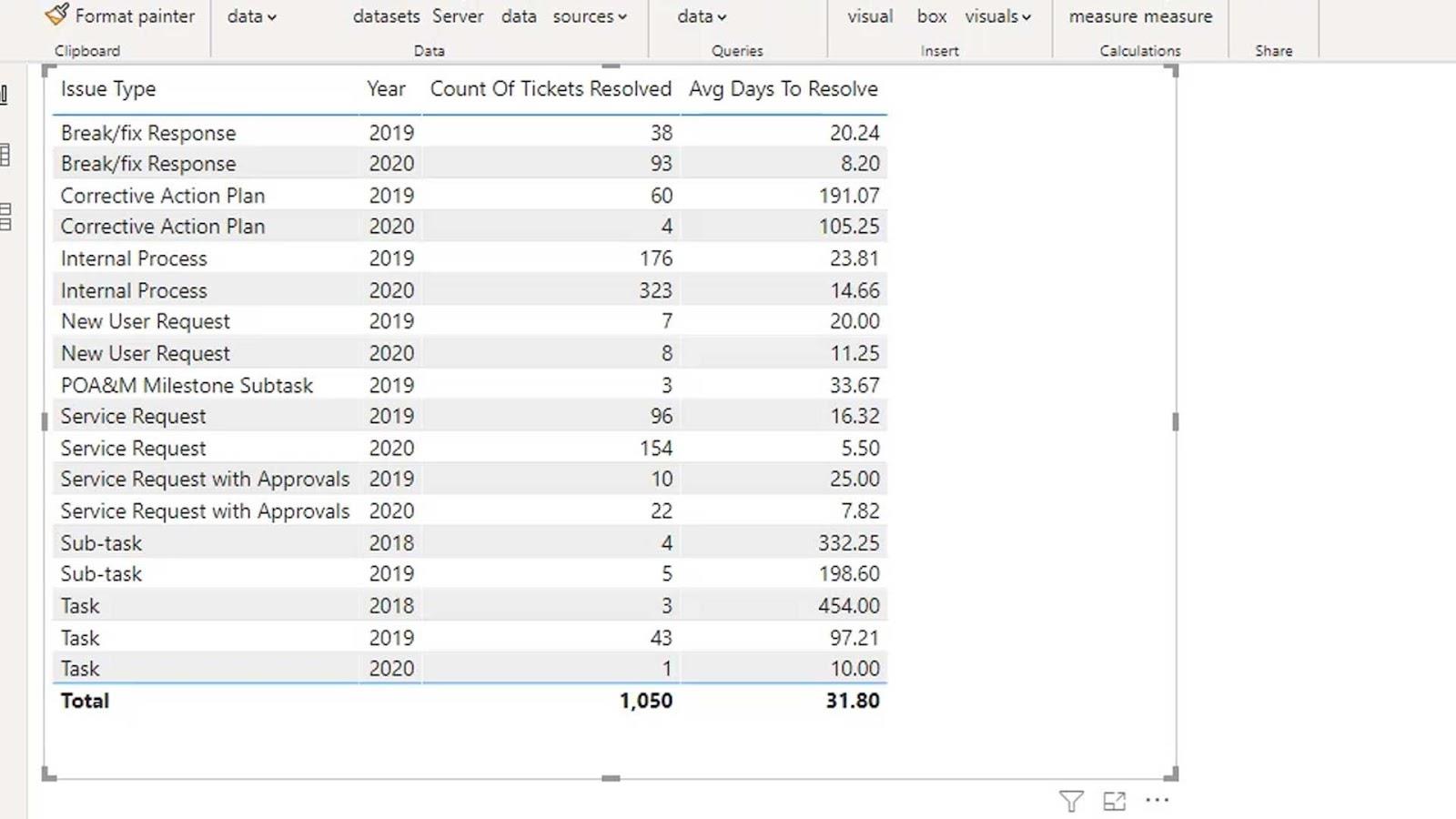
Task: Select the Break/fix Response 2019 row
Action: 470,133
